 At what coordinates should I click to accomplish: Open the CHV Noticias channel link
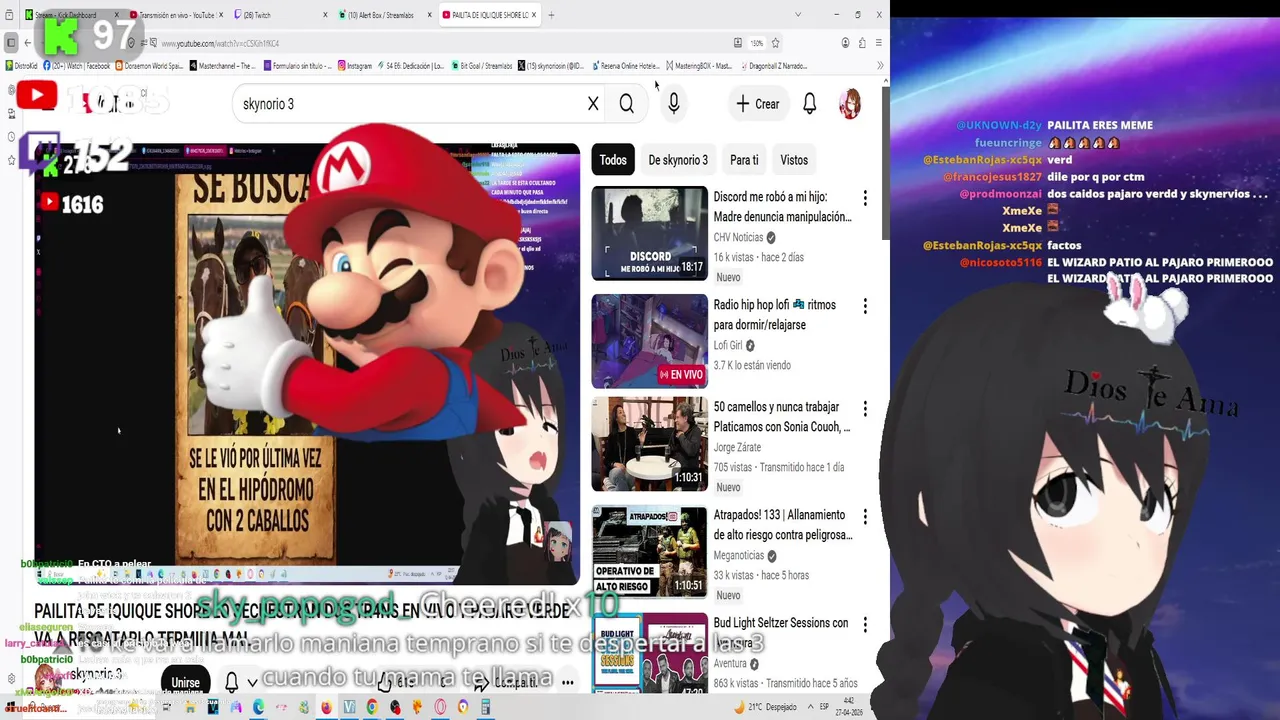[738, 237]
